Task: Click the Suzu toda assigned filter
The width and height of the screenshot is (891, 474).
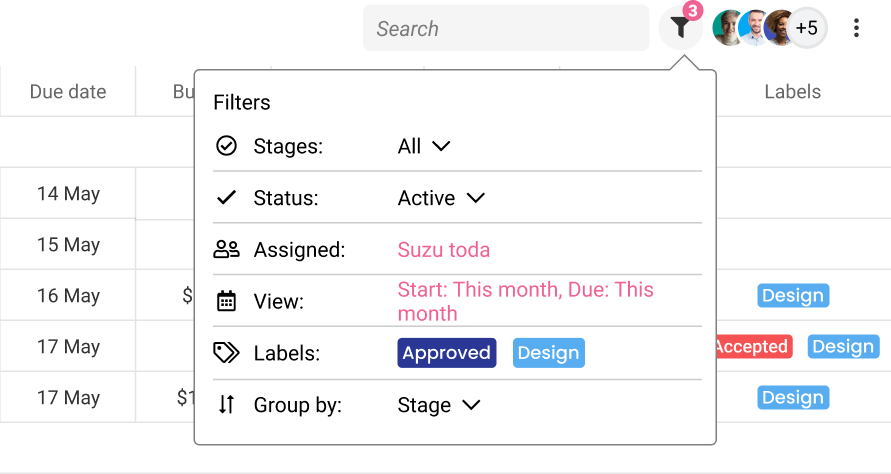Action: [443, 250]
